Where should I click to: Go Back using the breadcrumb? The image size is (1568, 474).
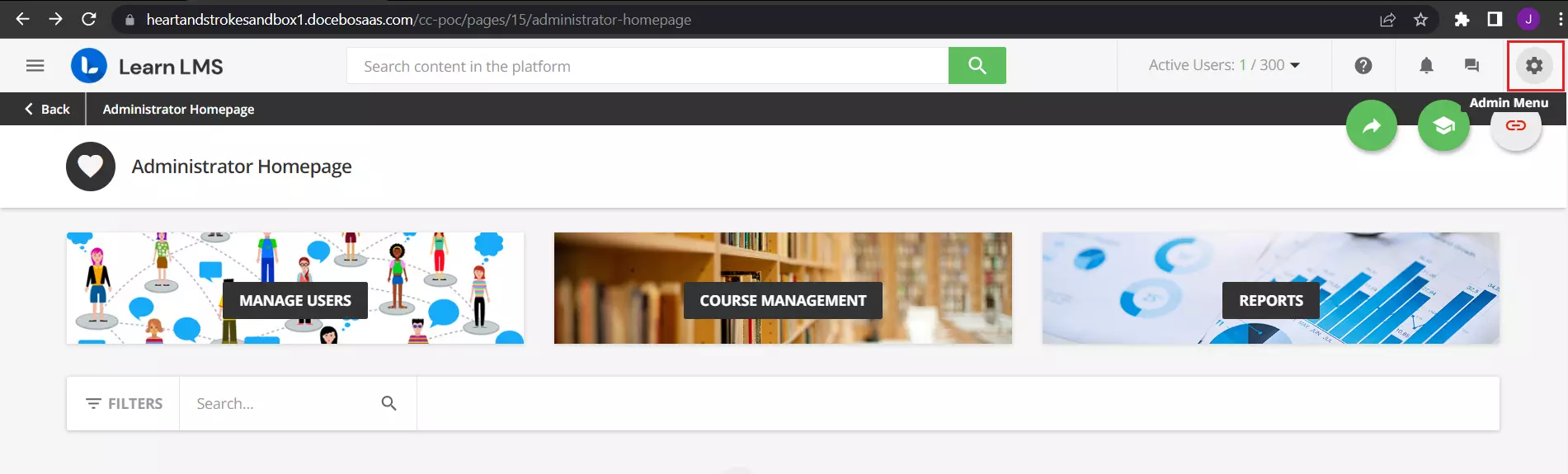[x=47, y=109]
